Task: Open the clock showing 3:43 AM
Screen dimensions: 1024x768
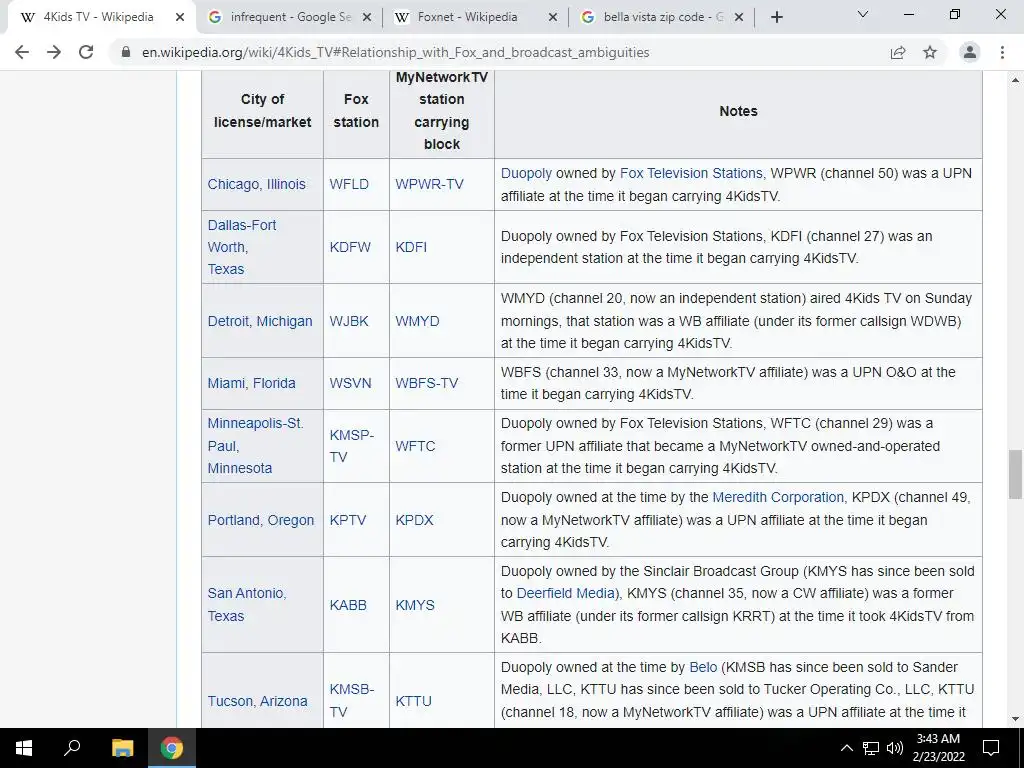Action: click(938, 748)
